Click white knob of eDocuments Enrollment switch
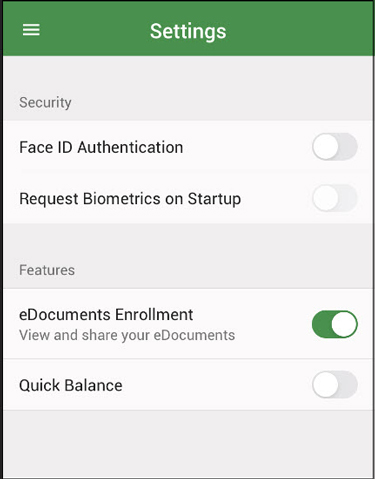The image size is (375, 479). pyautogui.click(x=344, y=324)
